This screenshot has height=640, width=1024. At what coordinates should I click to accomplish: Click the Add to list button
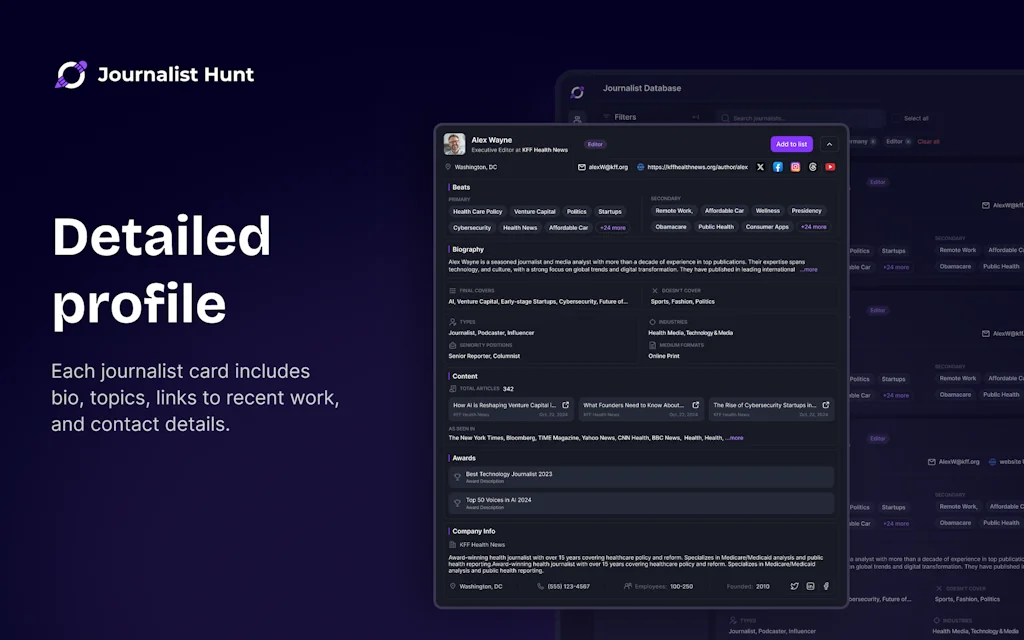click(x=790, y=143)
